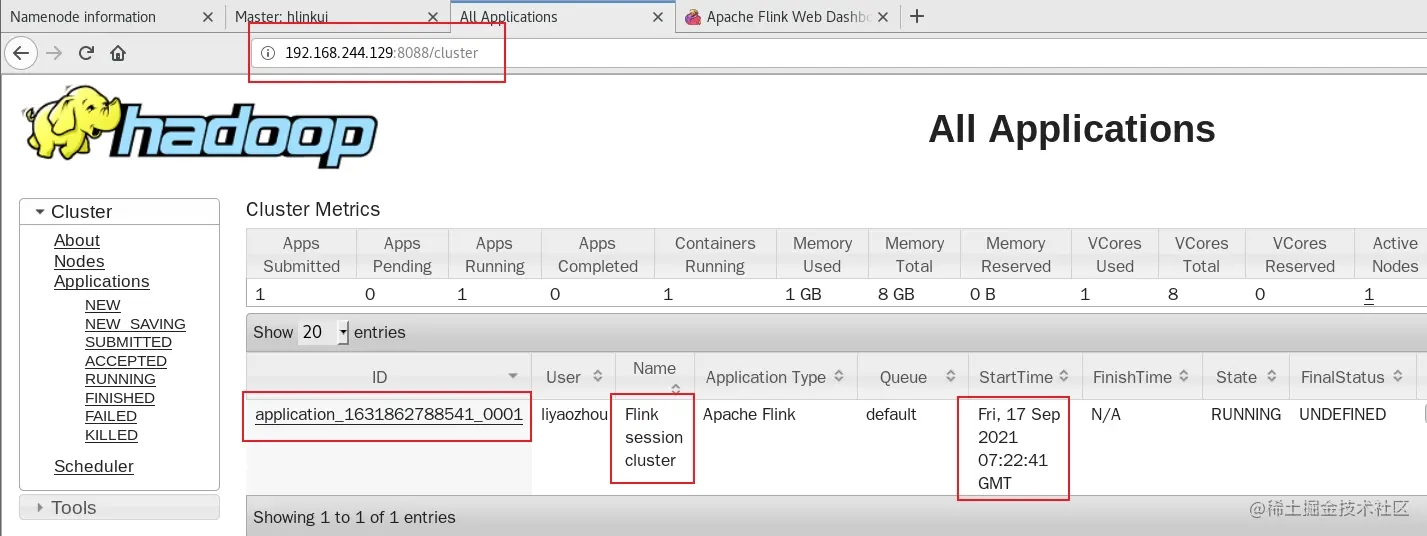The width and height of the screenshot is (1427, 536).
Task: Click the Flink session cluster name cell
Action: pyautogui.click(x=654, y=437)
